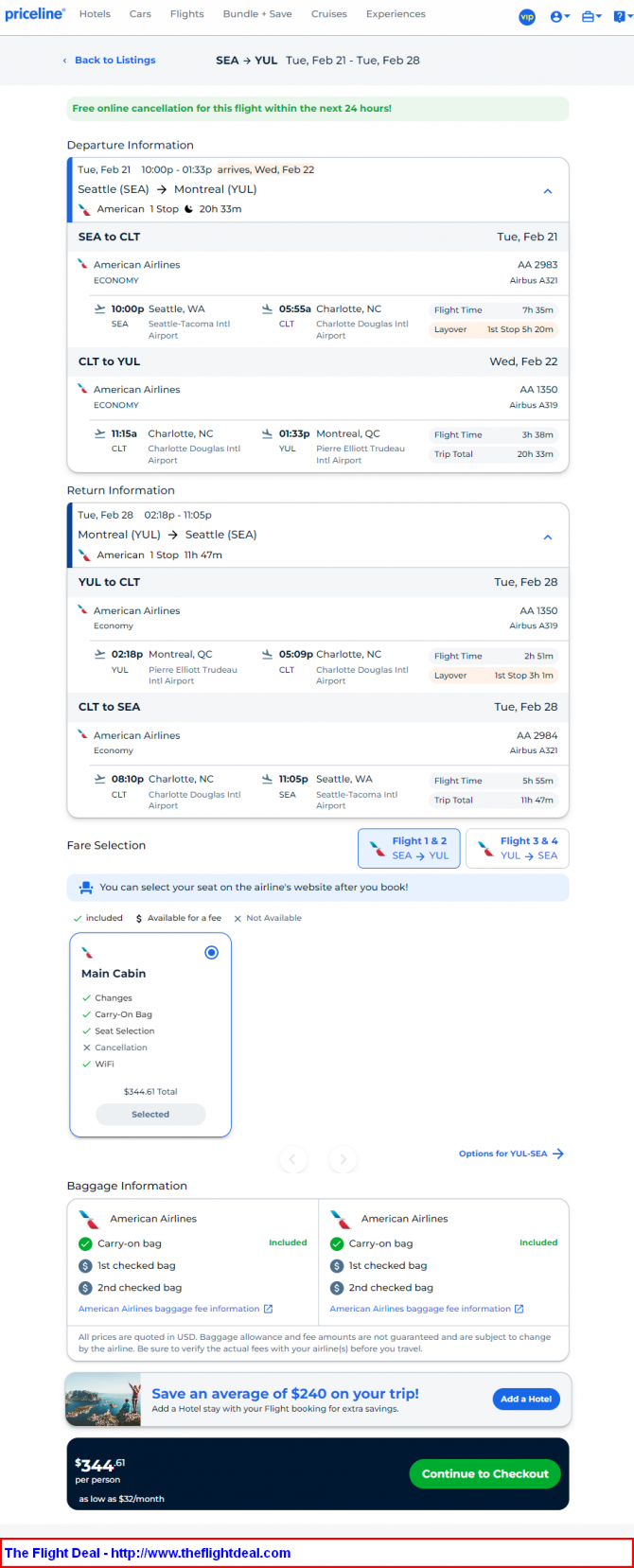
Task: Collapse the Seattle to Montreal departure details
Action: [x=547, y=191]
